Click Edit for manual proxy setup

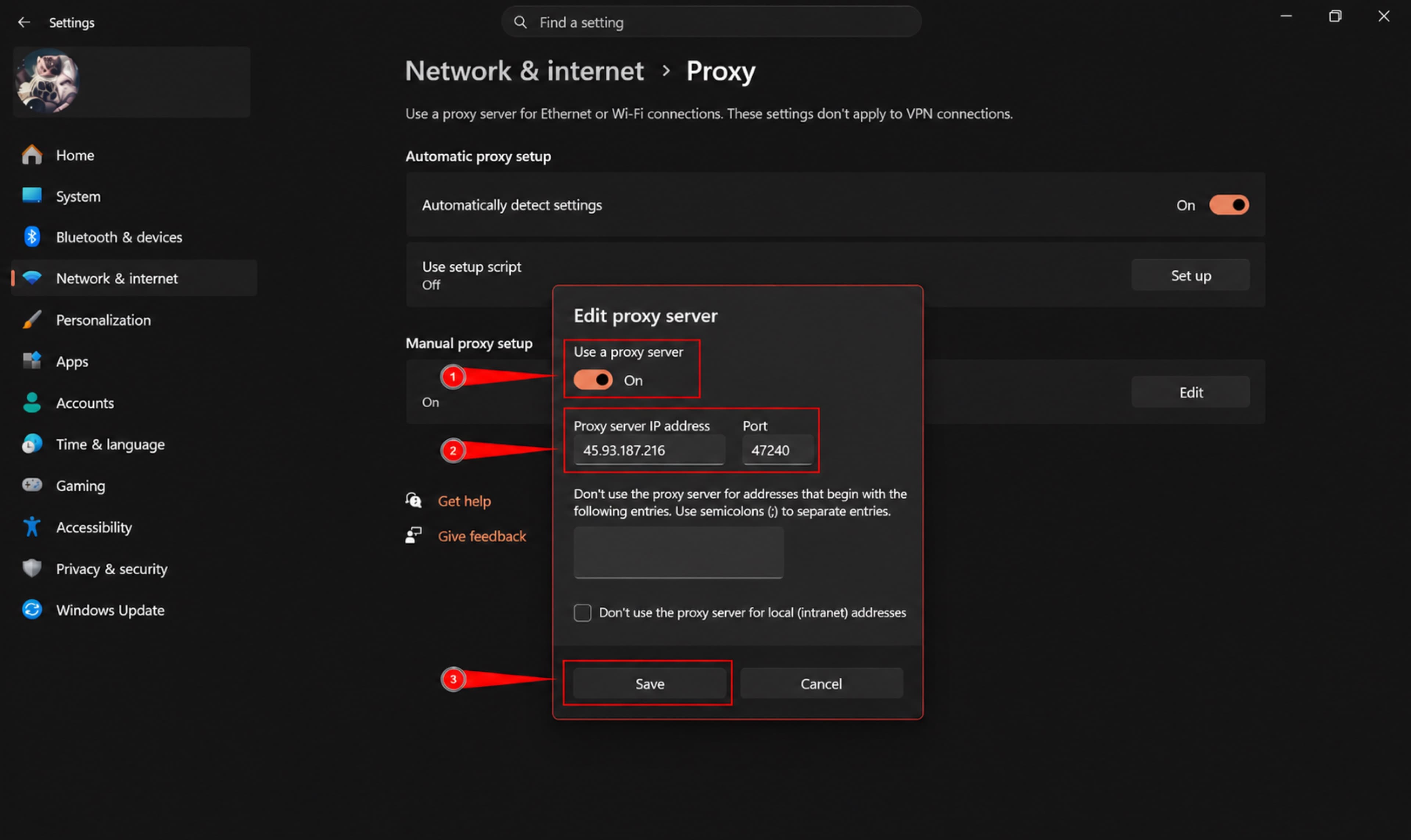(1190, 392)
